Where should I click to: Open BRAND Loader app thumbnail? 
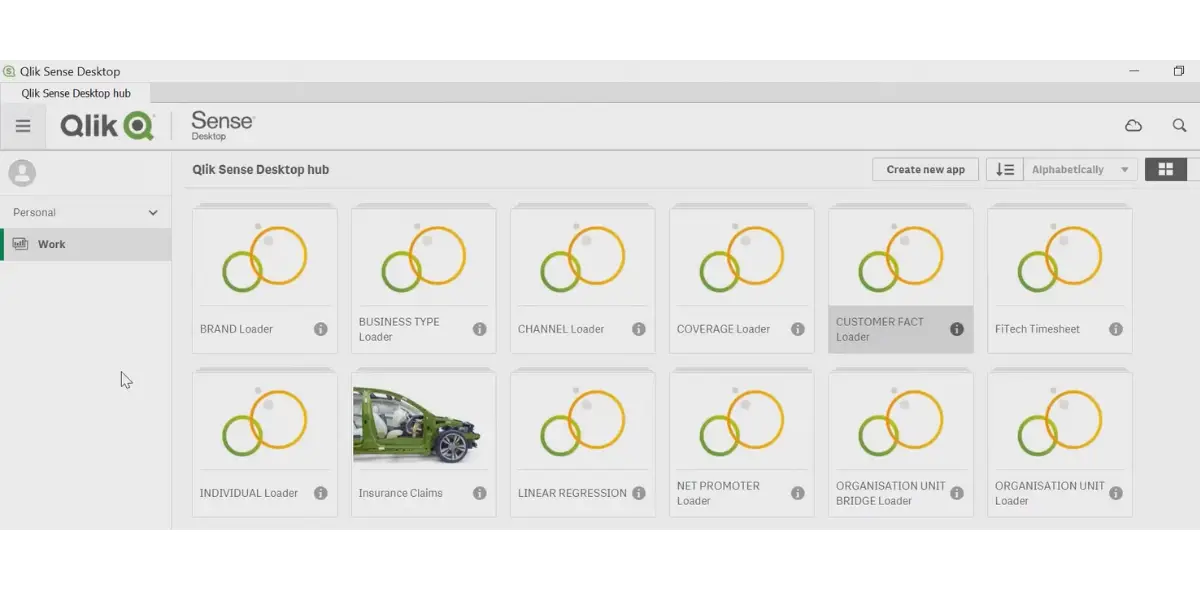265,257
